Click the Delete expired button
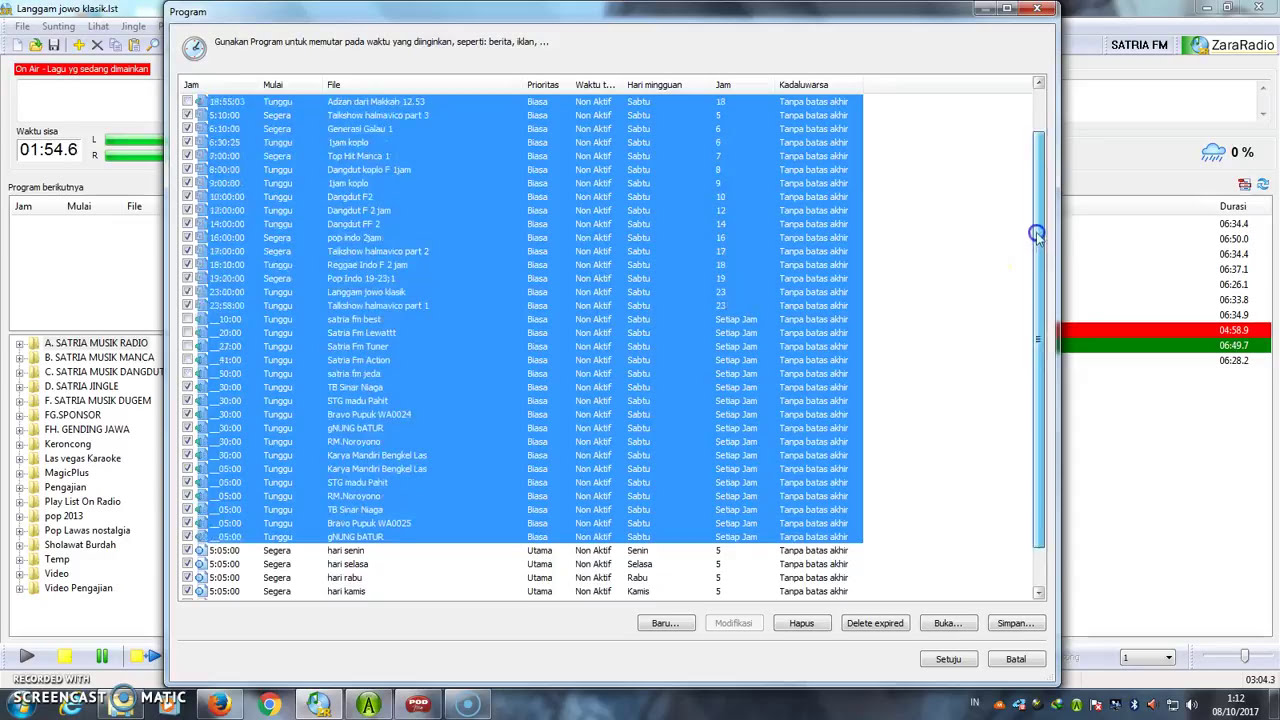 point(875,623)
